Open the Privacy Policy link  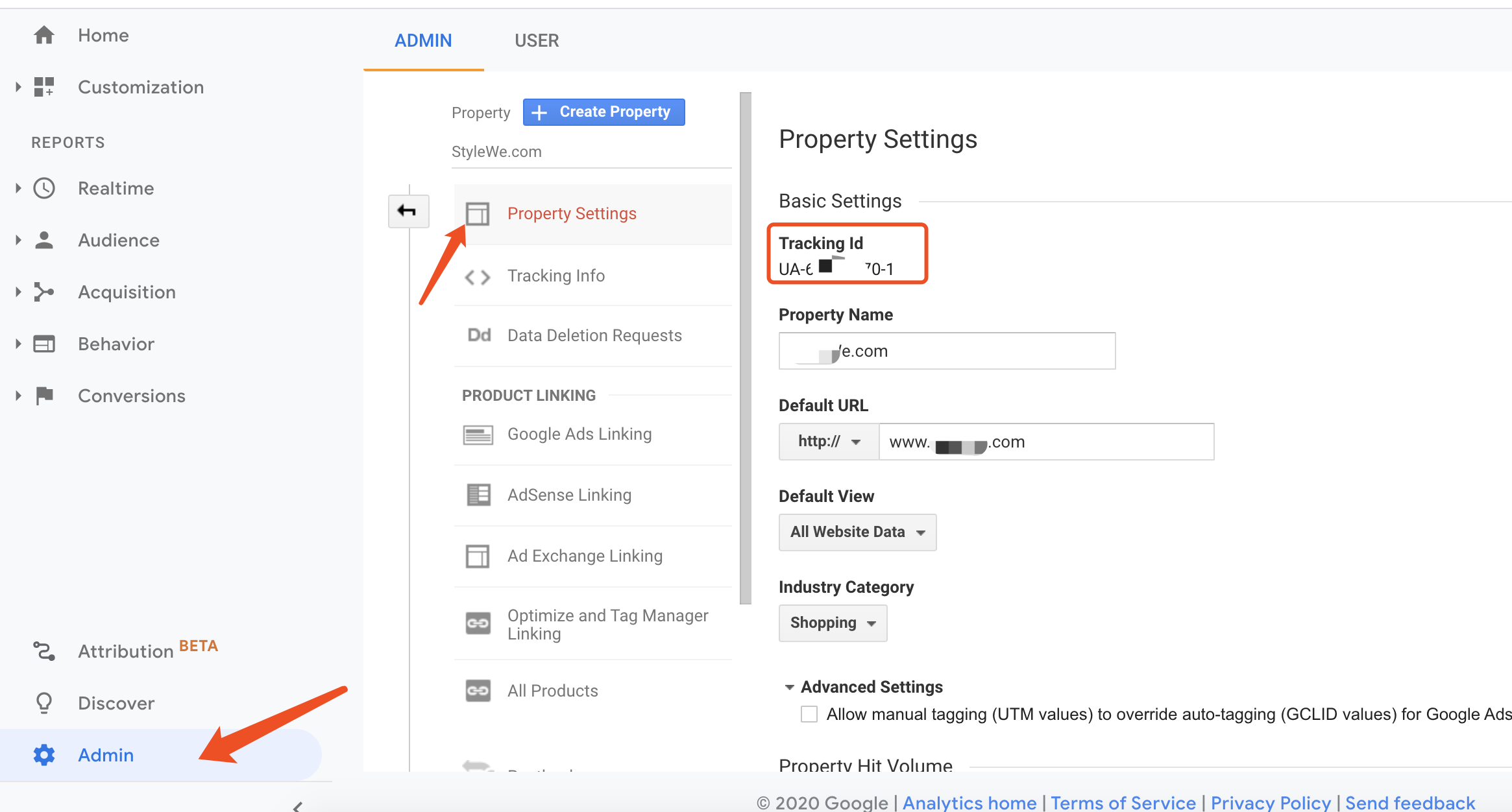[x=1271, y=802]
